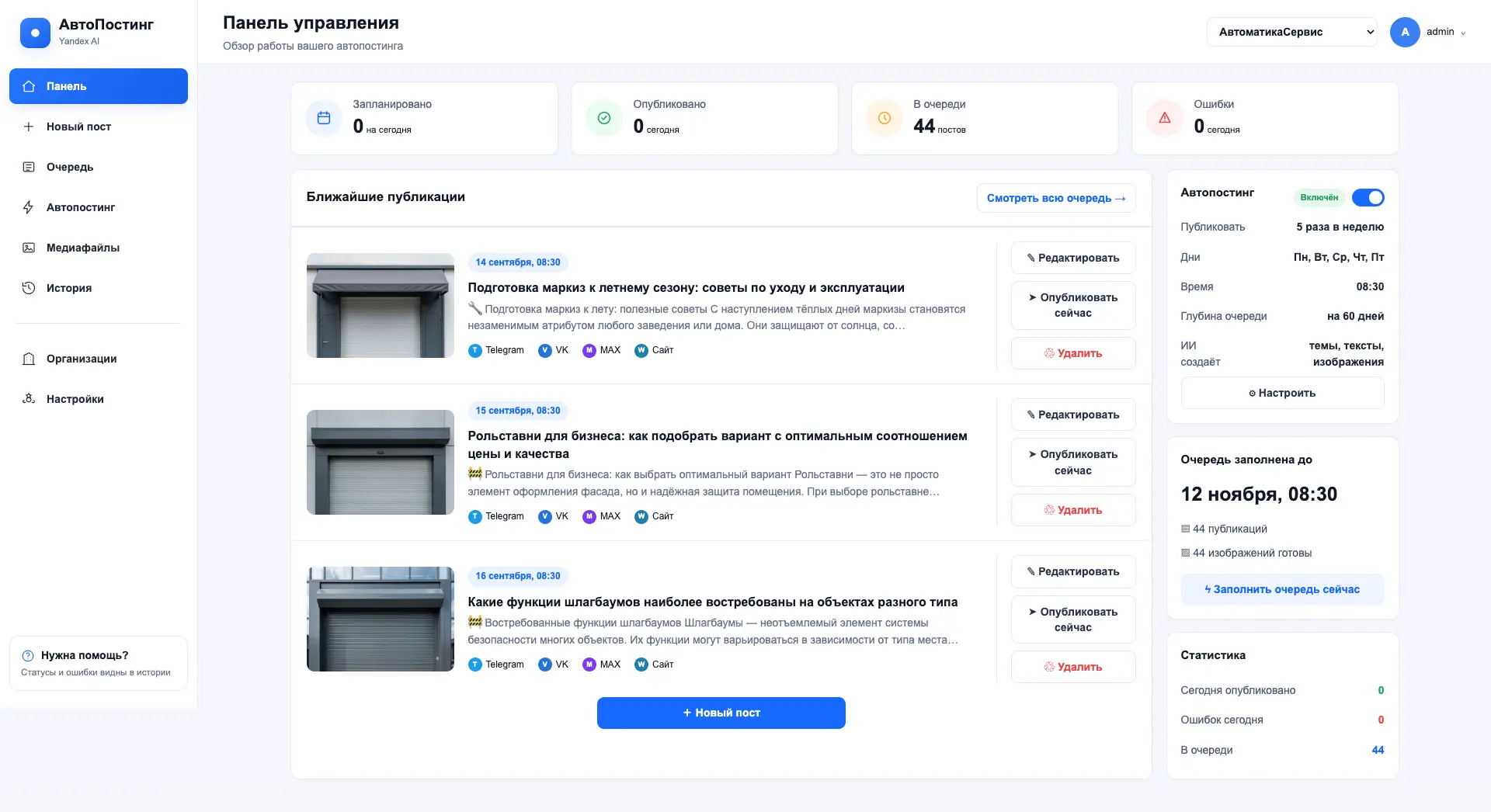Click the Включён status badge
Viewport: 1491px width, 812px height.
click(1319, 198)
